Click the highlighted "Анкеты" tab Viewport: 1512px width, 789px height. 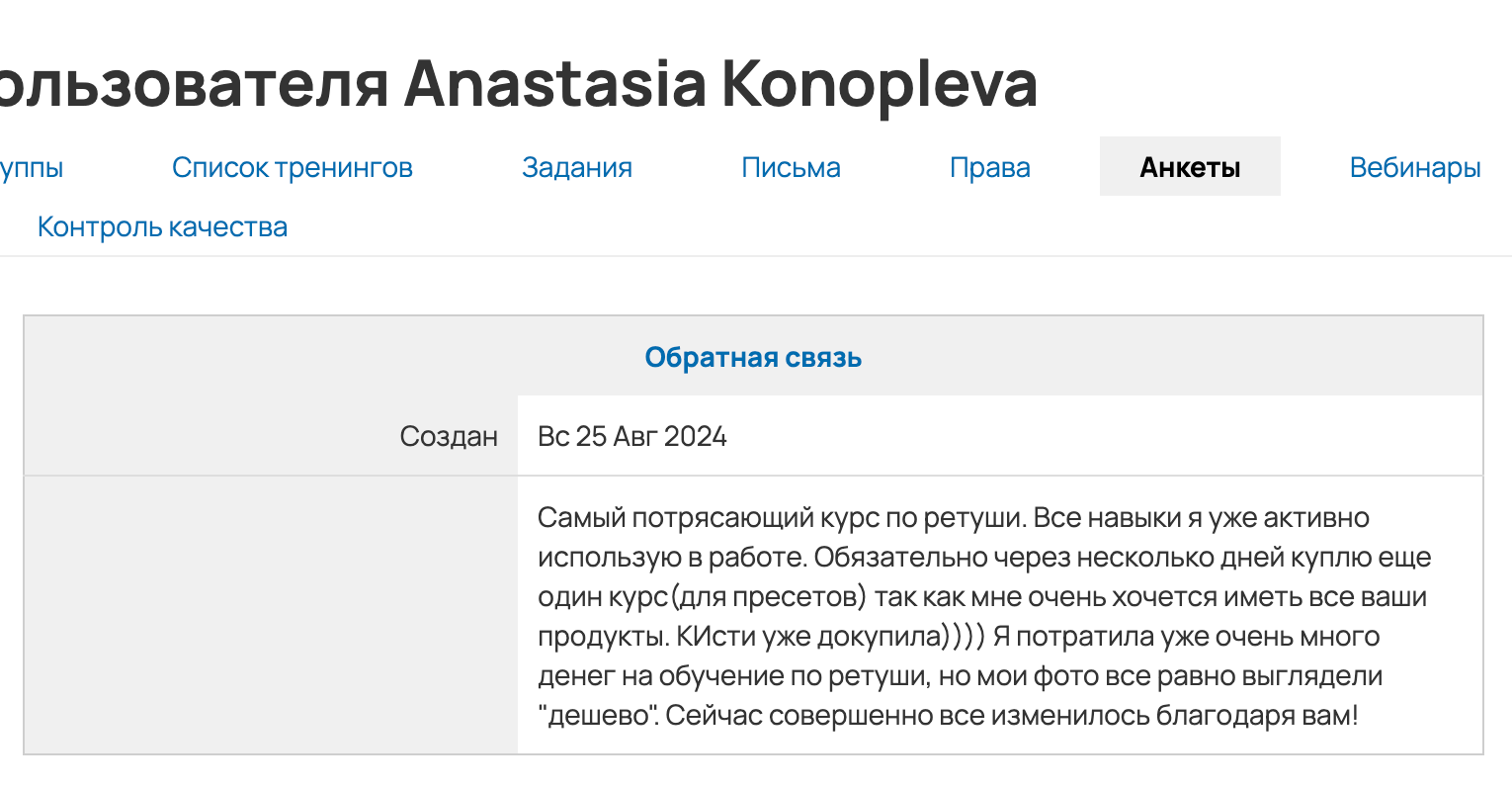(x=1190, y=167)
